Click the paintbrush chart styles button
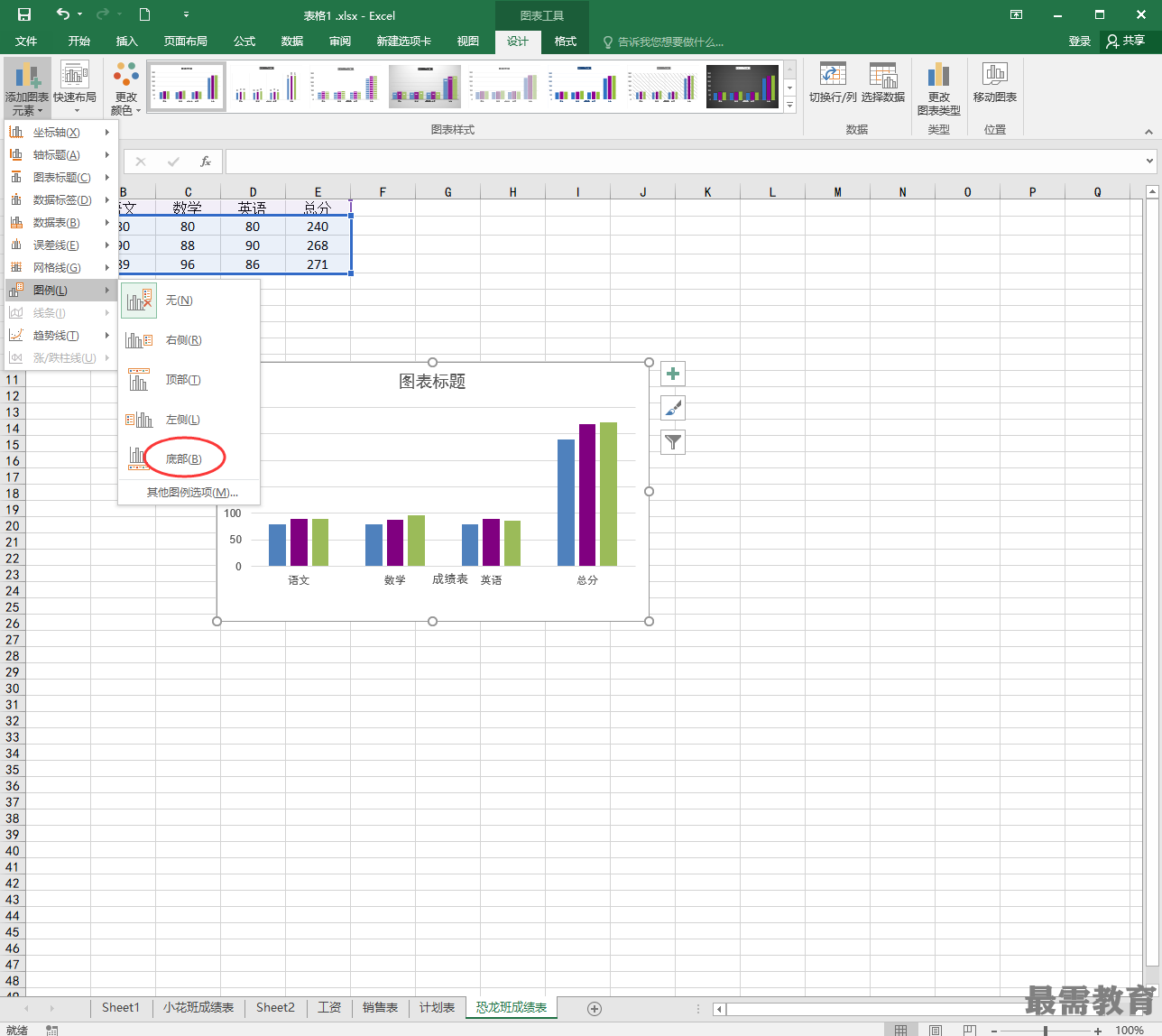Screen dimensions: 1162x1036 point(673,408)
